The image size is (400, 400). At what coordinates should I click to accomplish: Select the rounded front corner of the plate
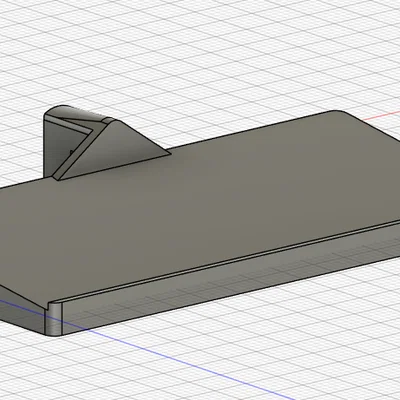point(53,319)
